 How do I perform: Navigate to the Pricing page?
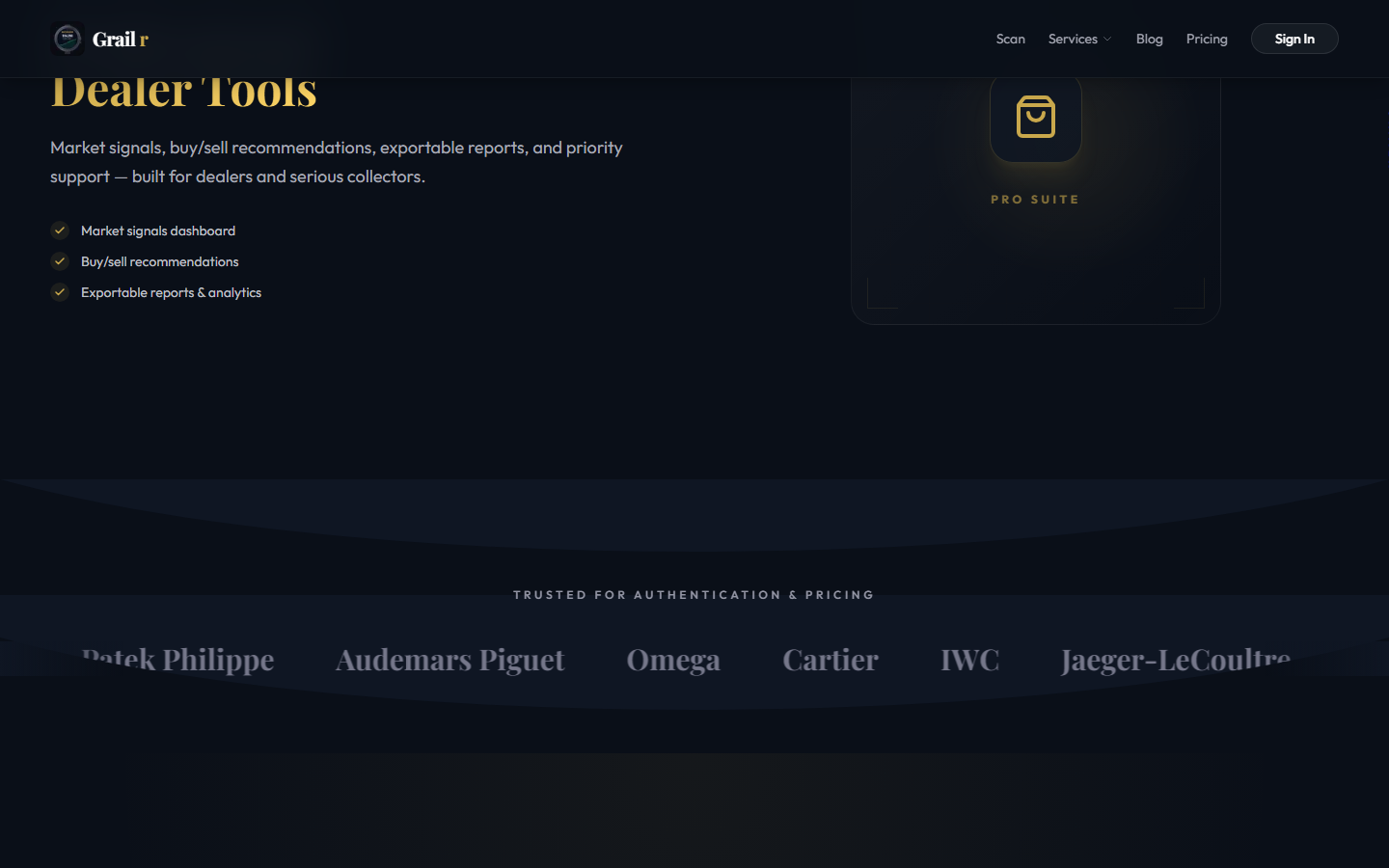(x=1207, y=39)
